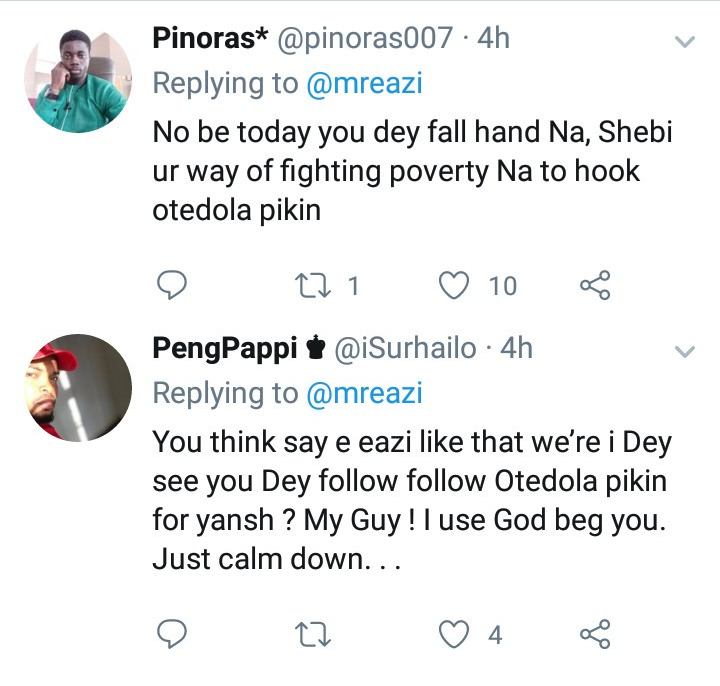Like the Pinoras* tweet

point(456,286)
